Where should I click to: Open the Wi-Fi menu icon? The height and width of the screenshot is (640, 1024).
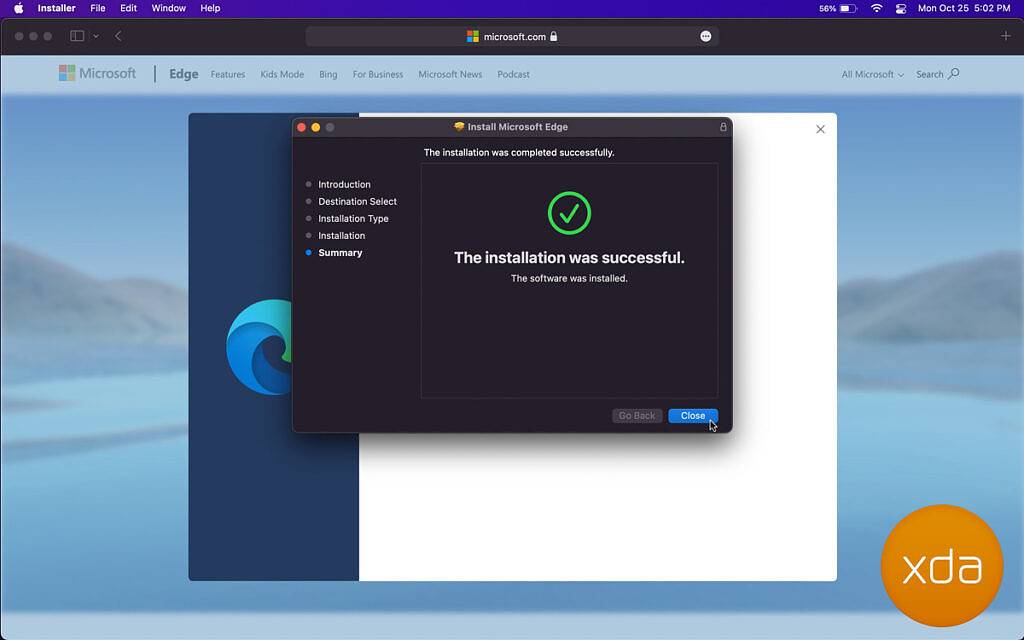click(x=876, y=8)
